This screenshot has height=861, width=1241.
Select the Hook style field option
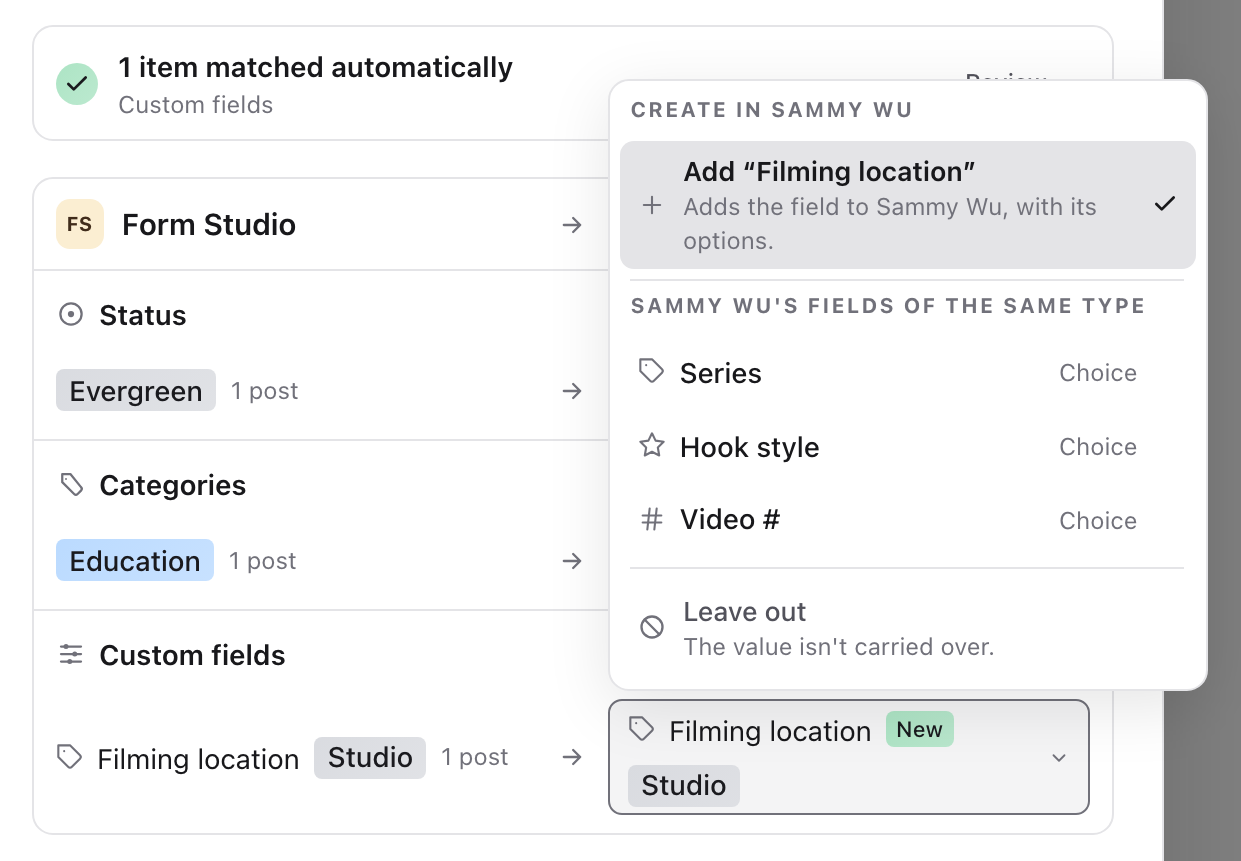point(908,447)
